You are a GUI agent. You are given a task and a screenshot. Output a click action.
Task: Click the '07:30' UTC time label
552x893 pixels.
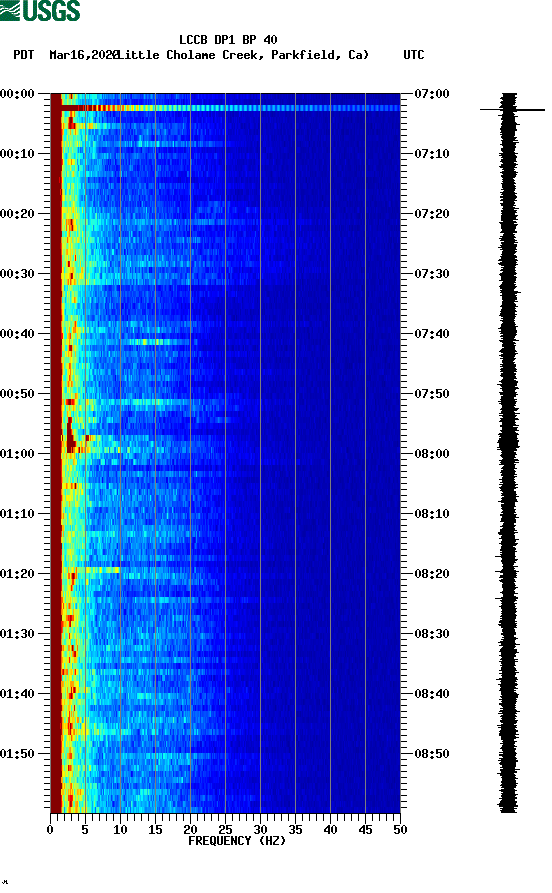[432, 273]
